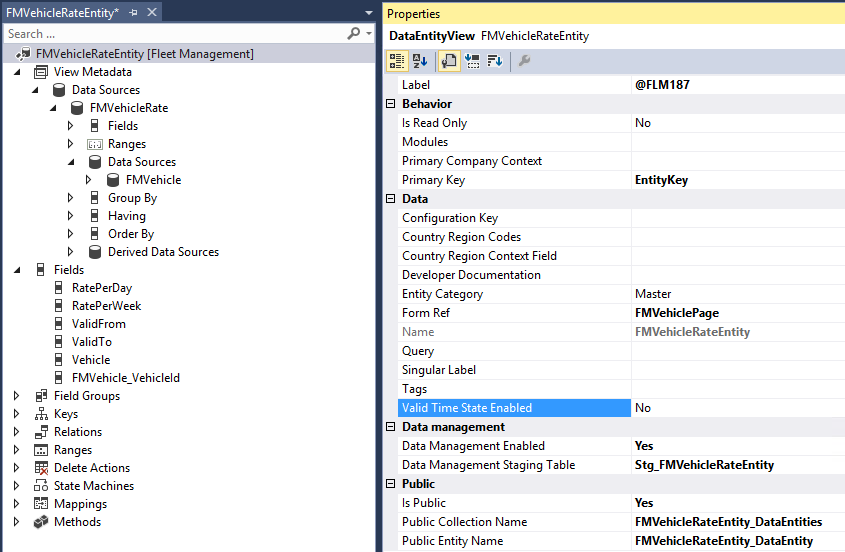Click the FMVehicleRate database icon

(77, 108)
